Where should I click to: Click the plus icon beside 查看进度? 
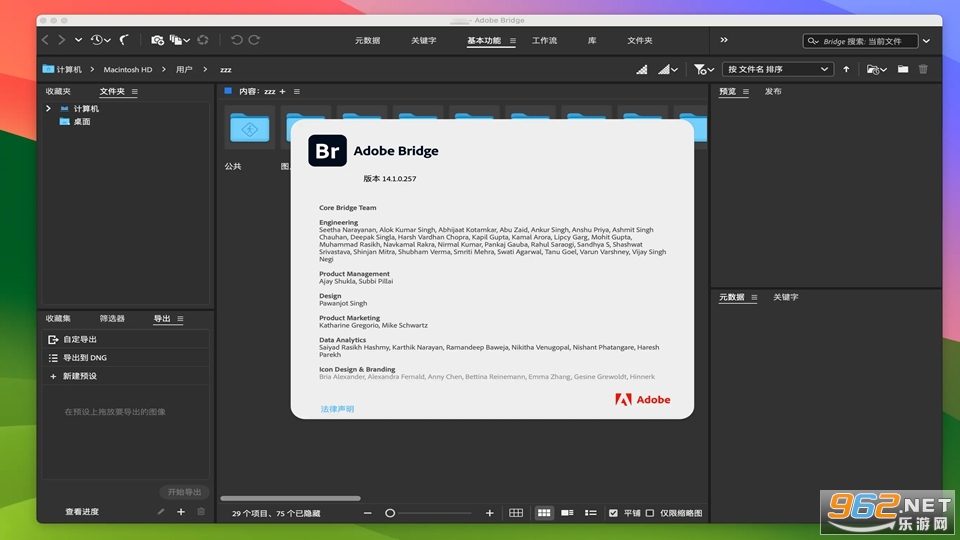pyautogui.click(x=181, y=512)
